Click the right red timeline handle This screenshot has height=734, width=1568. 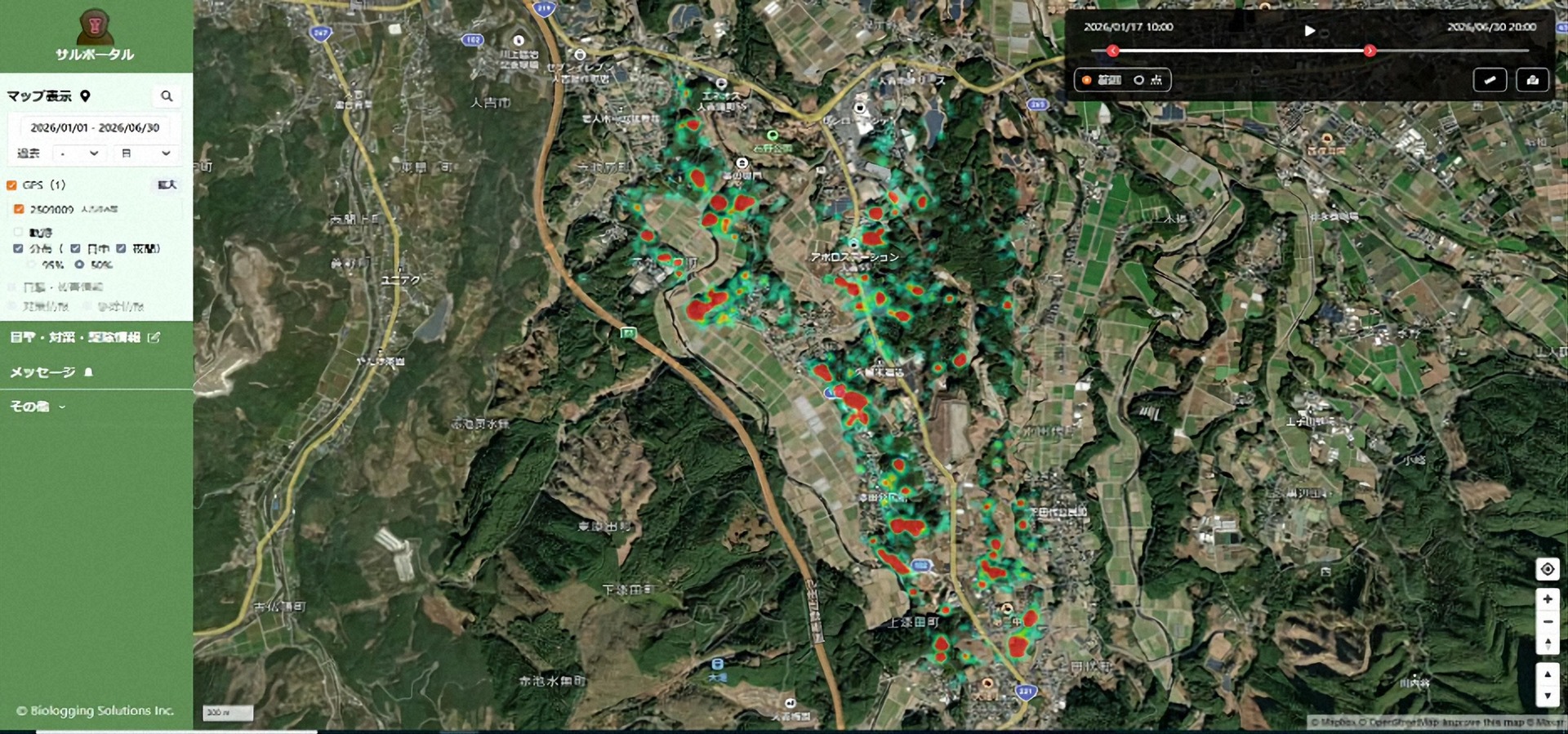1370,51
